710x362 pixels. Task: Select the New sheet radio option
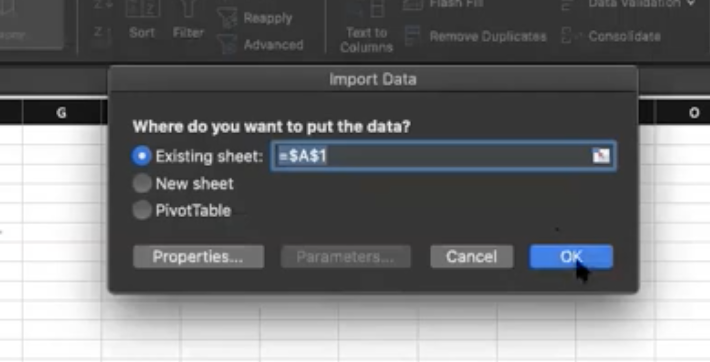[x=142, y=183]
